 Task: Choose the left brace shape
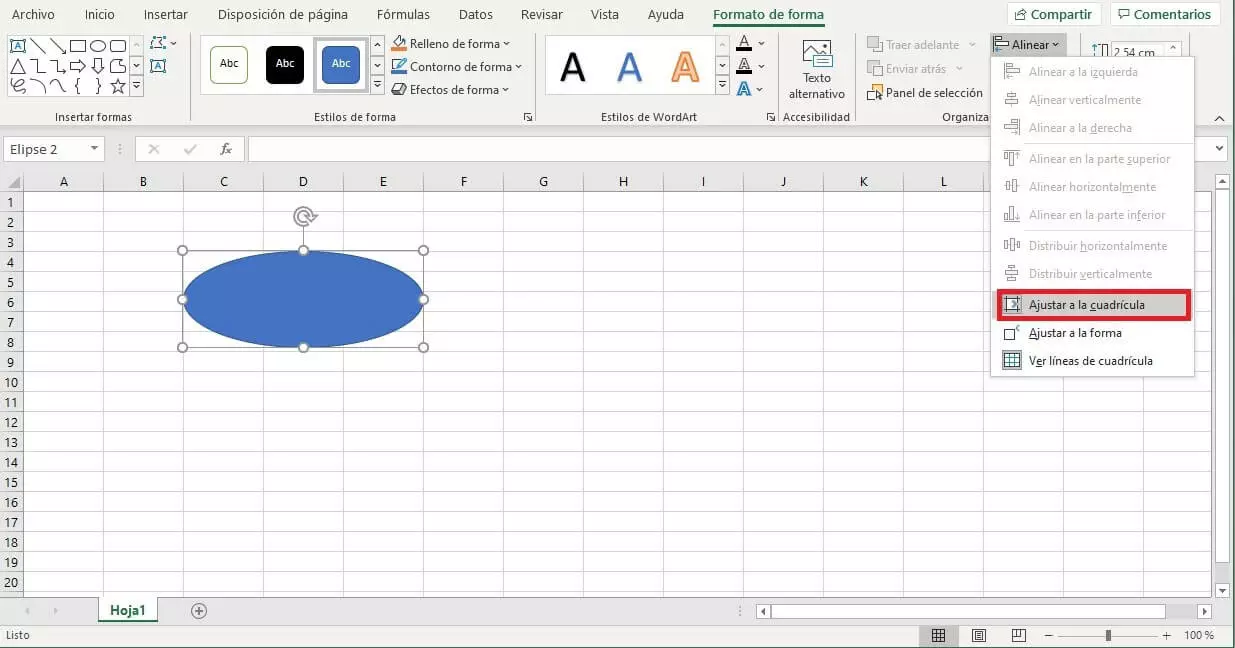pyautogui.click(x=78, y=86)
